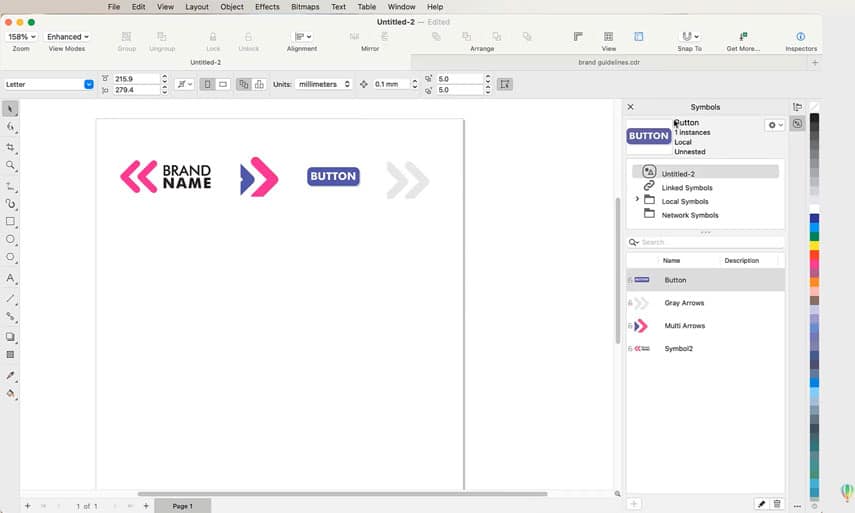Open the Letter page size dropdown
Image resolution: width=855 pixels, height=513 pixels.
[x=88, y=84]
